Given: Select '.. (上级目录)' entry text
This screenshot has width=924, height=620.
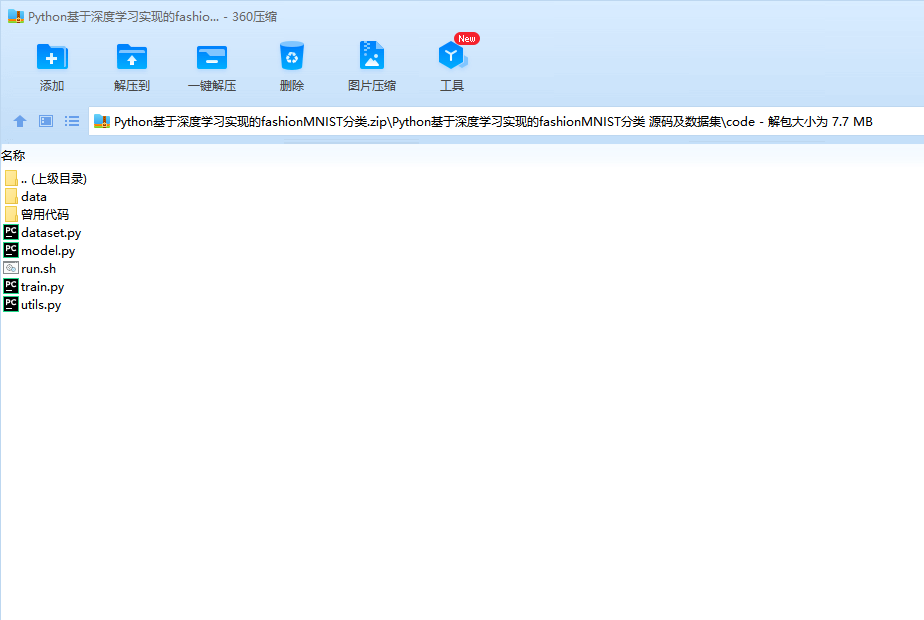Looking at the screenshot, I should coord(54,179).
